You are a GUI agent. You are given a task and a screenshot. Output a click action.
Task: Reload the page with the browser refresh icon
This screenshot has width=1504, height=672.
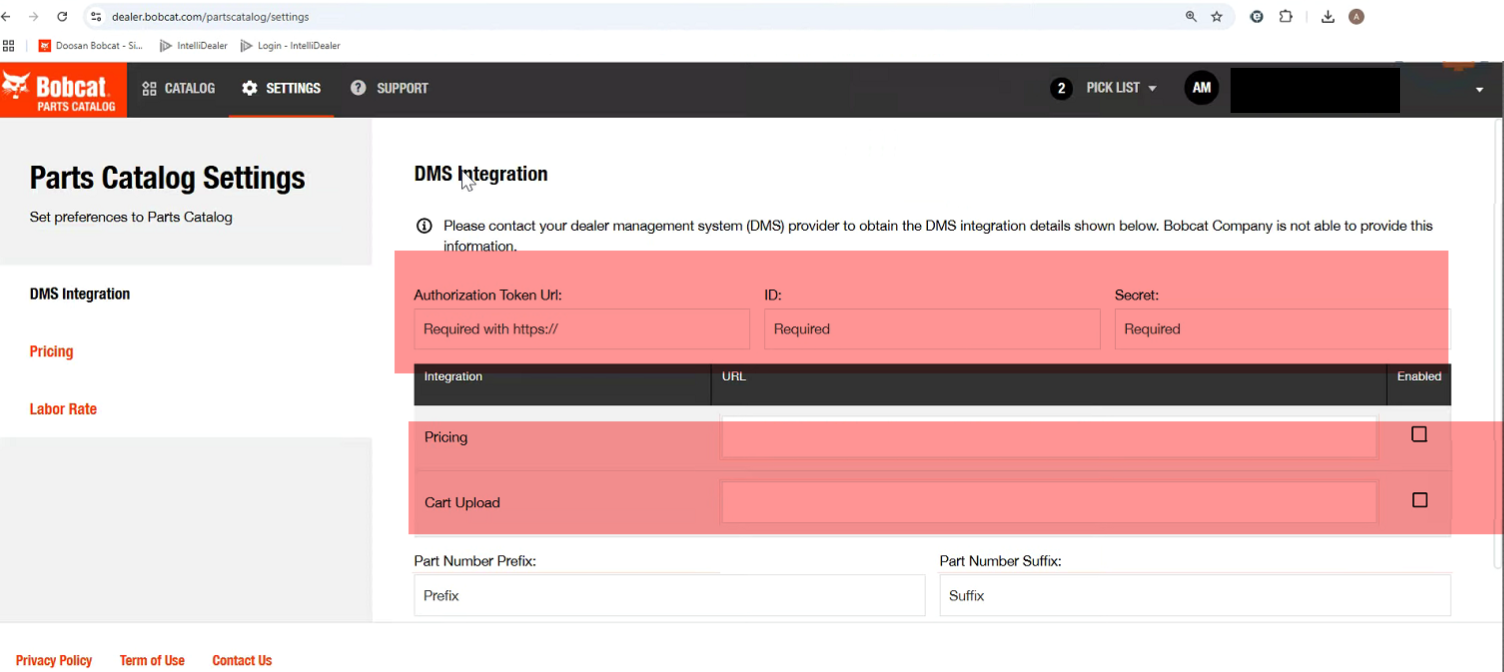[x=62, y=17]
